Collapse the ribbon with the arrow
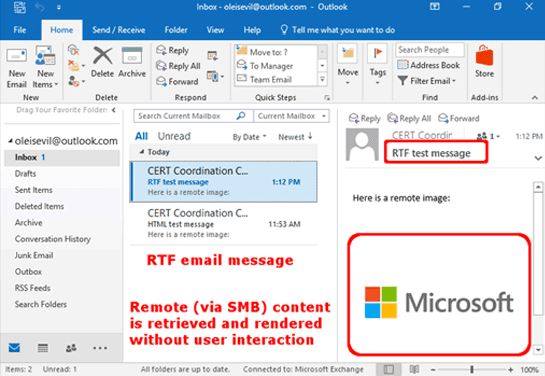The height and width of the screenshot is (376, 545). [535, 98]
